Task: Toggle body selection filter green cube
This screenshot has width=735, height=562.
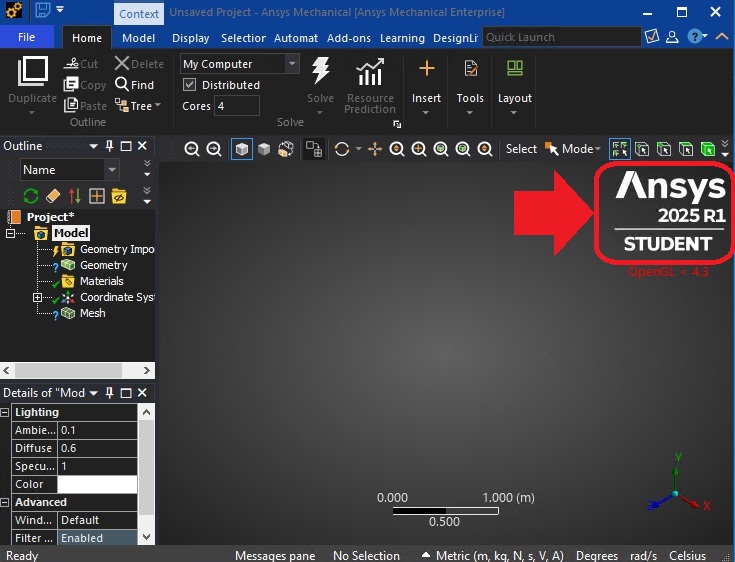Action: 708,149
